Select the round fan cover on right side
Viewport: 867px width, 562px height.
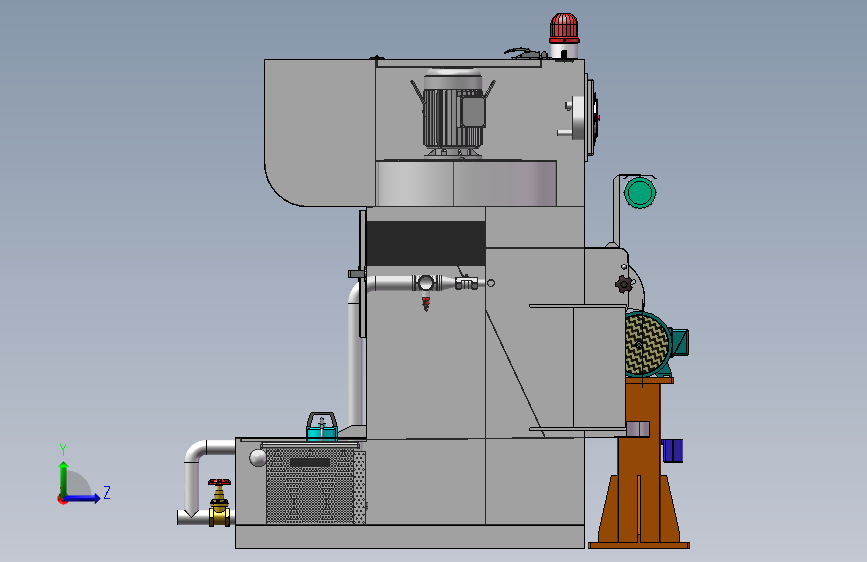coord(591,117)
